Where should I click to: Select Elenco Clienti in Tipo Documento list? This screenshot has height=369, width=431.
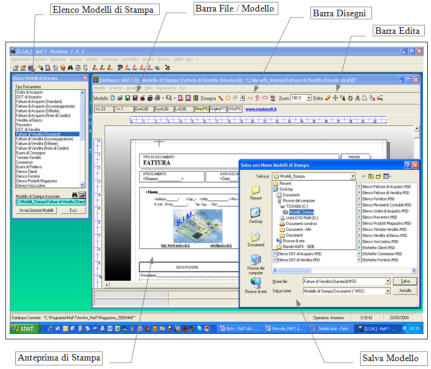pyautogui.click(x=26, y=171)
